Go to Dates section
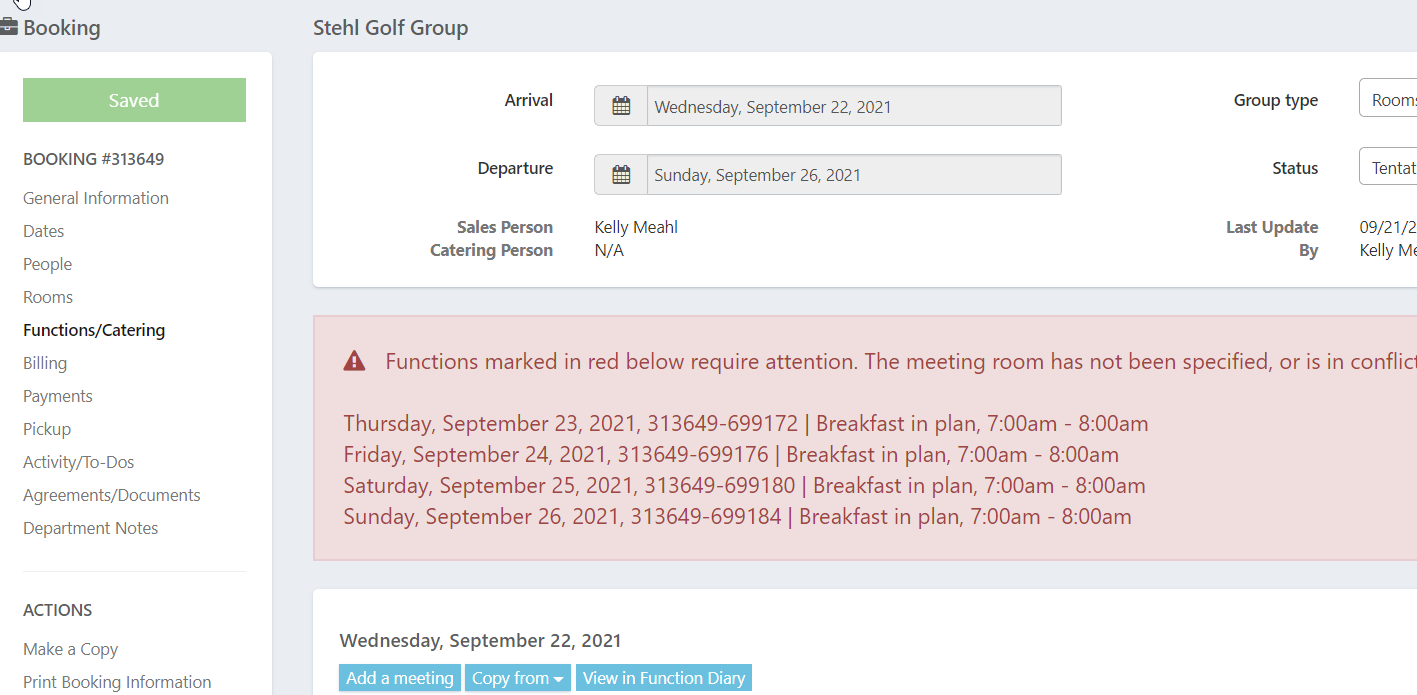 click(44, 231)
